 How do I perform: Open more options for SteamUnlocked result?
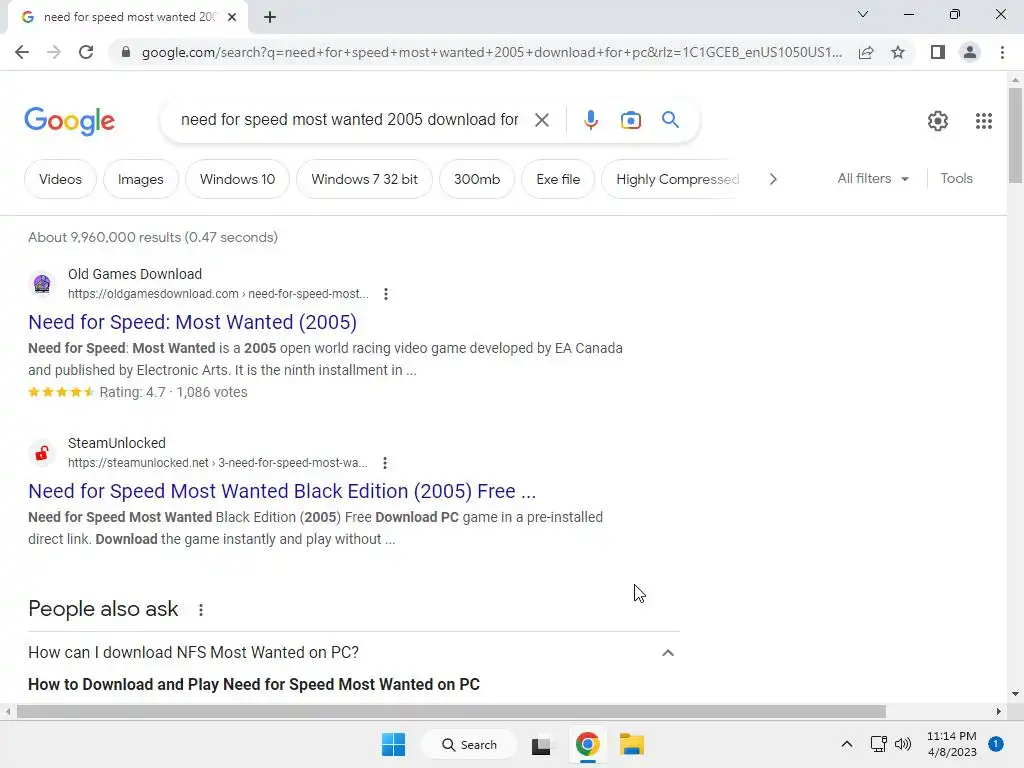point(385,463)
